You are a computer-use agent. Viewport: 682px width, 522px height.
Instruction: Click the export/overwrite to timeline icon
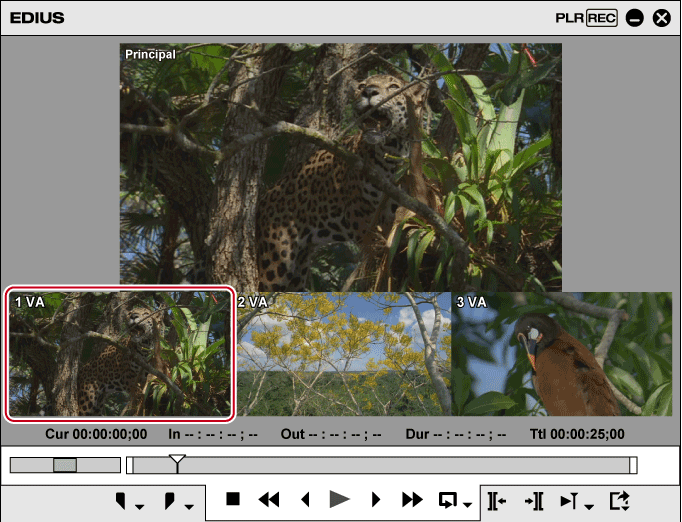pos(620,500)
